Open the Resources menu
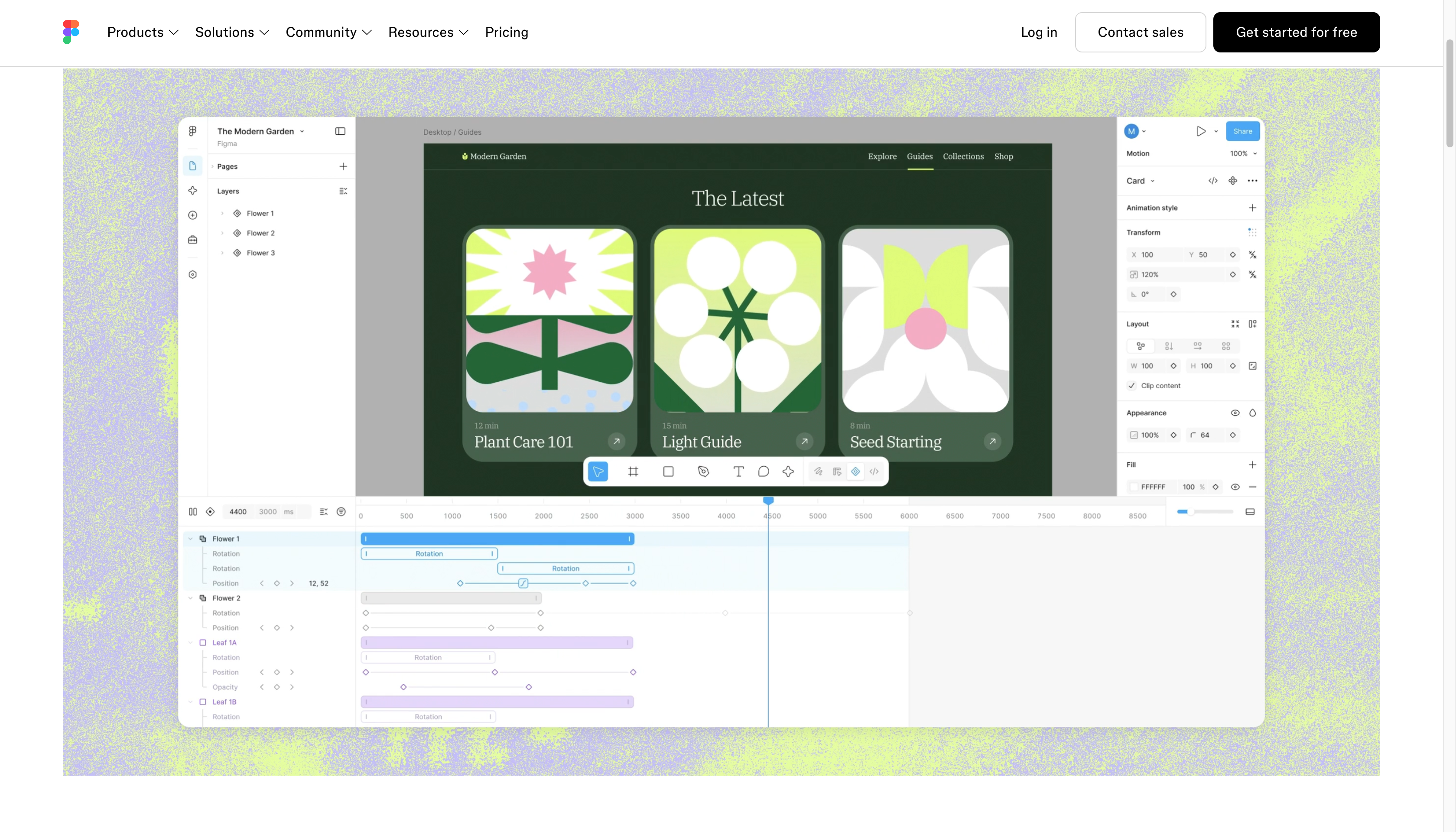This screenshot has width=1456, height=832. (428, 32)
